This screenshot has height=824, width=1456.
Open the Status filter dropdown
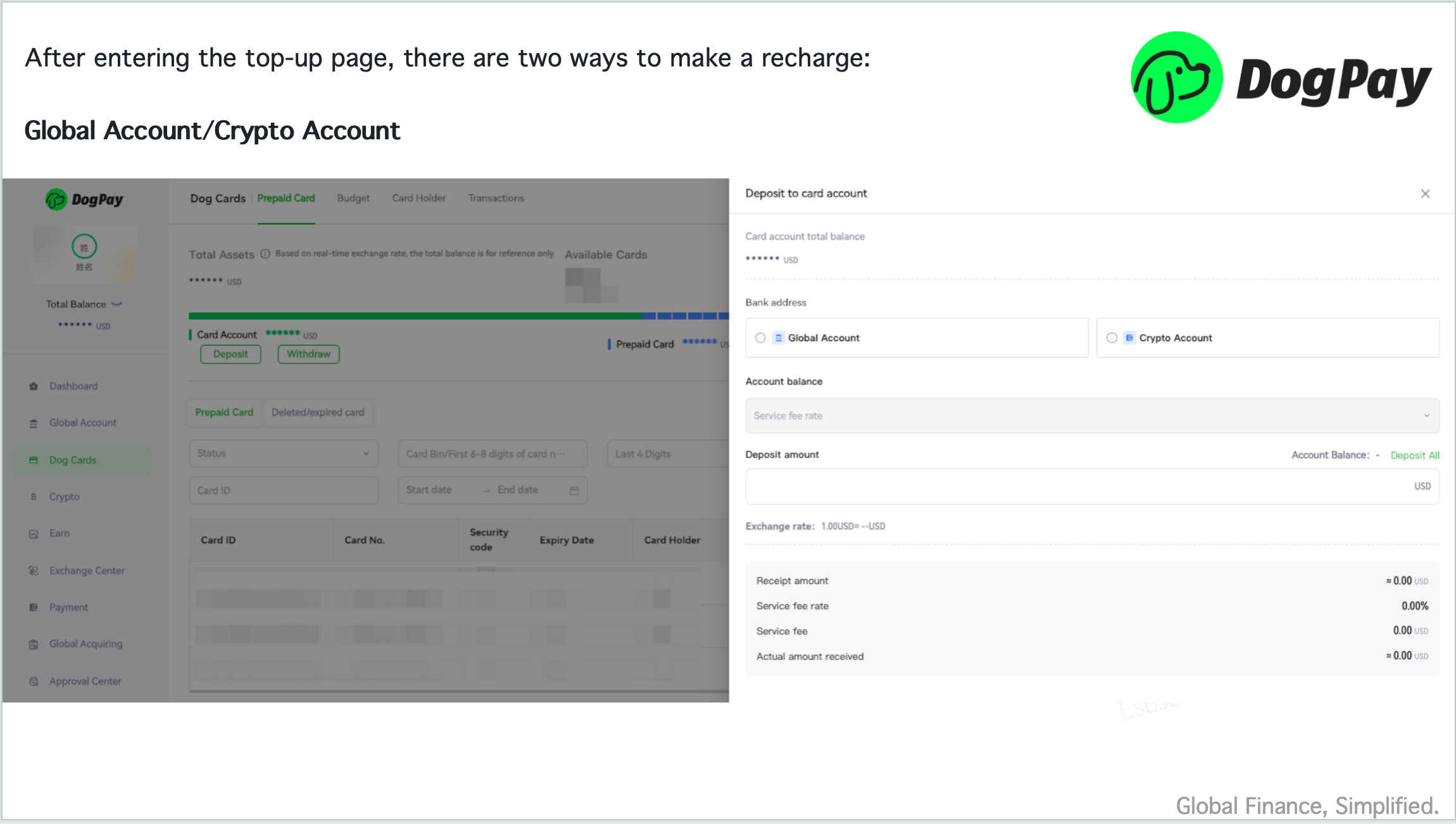[x=284, y=454]
